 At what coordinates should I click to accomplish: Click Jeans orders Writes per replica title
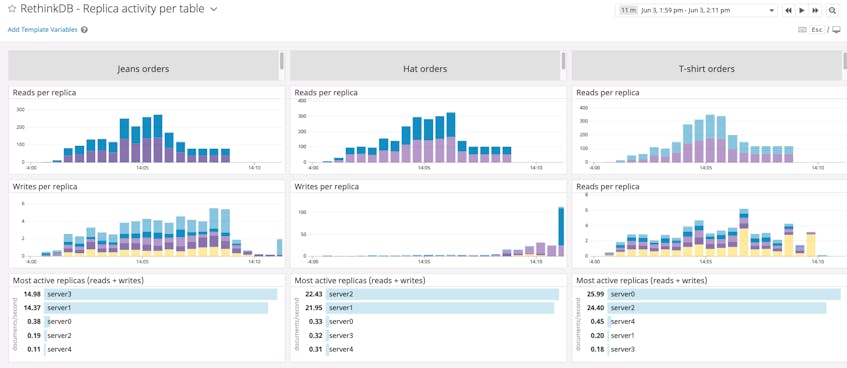tap(45, 186)
